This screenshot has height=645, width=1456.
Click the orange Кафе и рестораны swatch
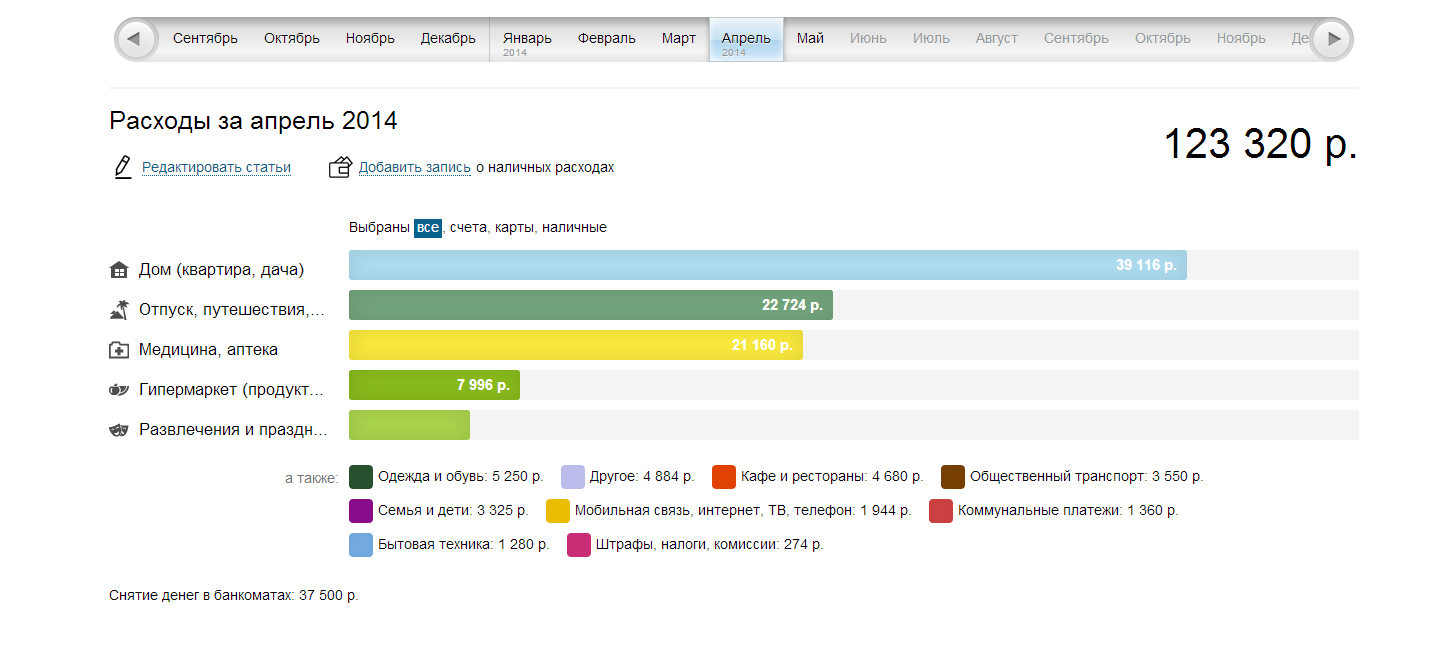(x=724, y=477)
